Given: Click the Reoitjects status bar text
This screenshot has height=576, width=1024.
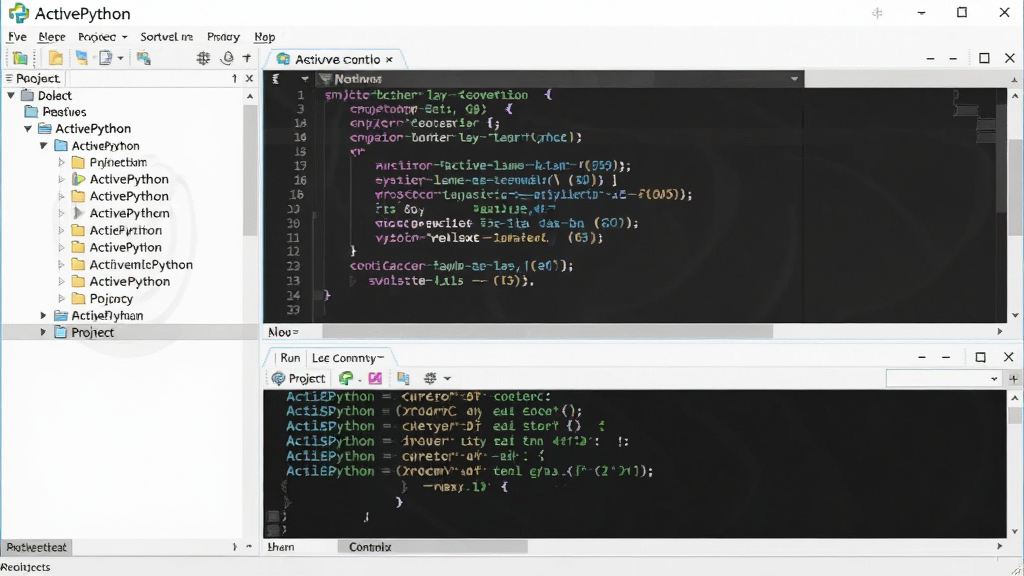Looking at the screenshot, I should 26,567.
